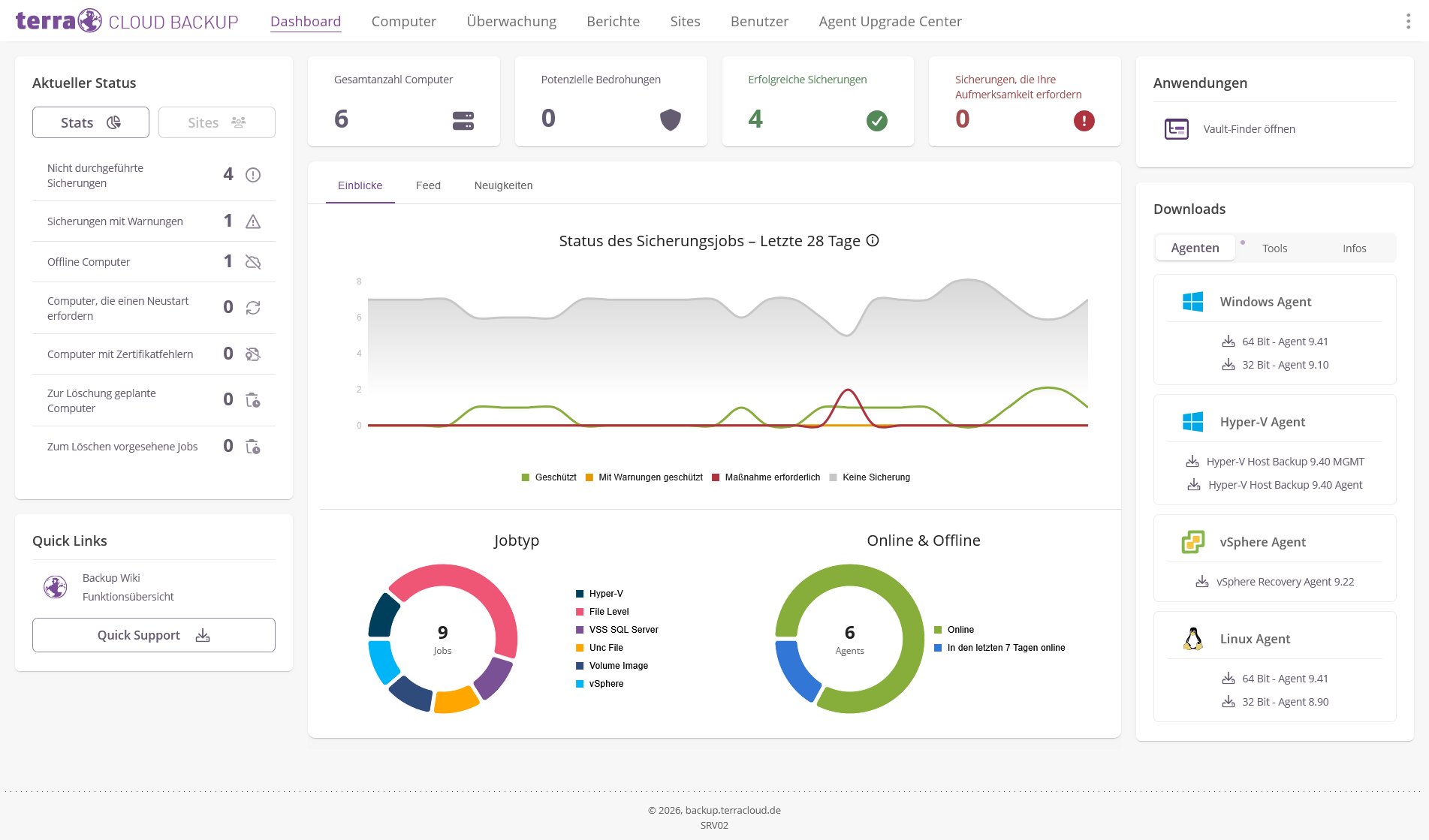This screenshot has width=1429, height=840.
Task: Click the info icon beside chart title
Action: point(873,241)
